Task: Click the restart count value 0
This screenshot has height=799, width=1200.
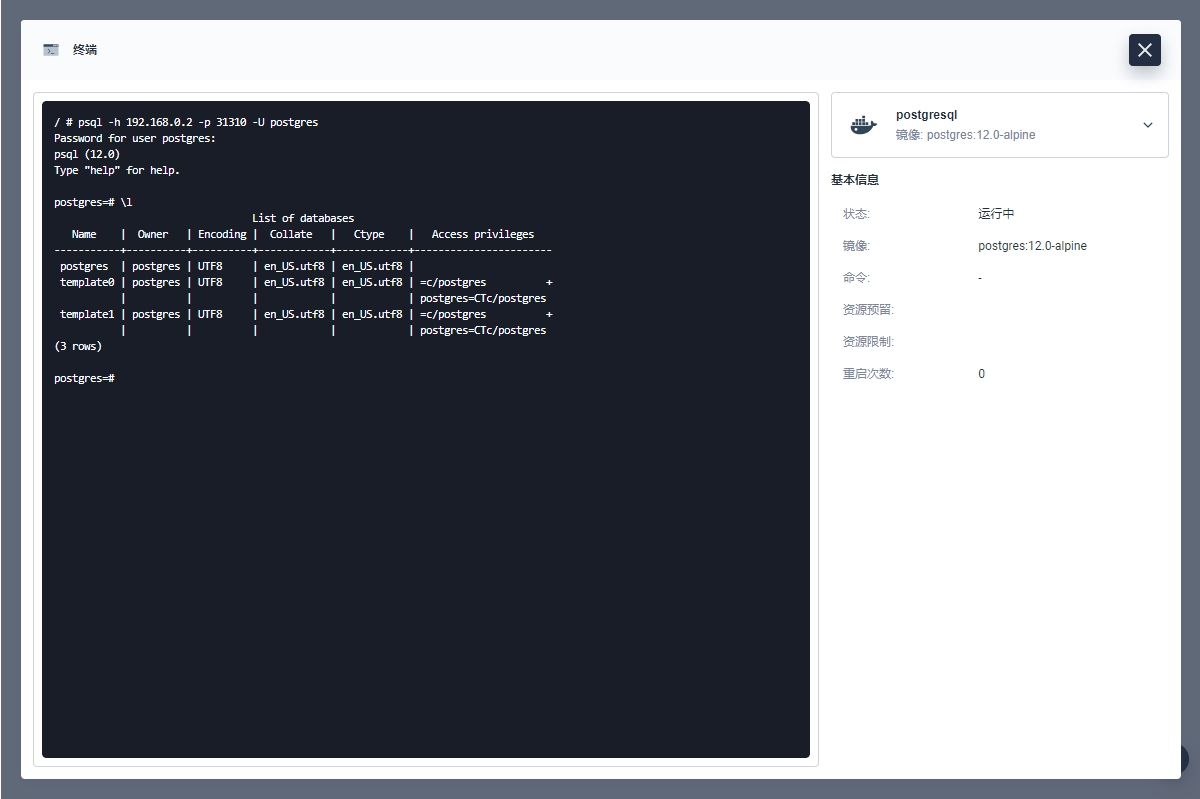Action: tap(981, 374)
